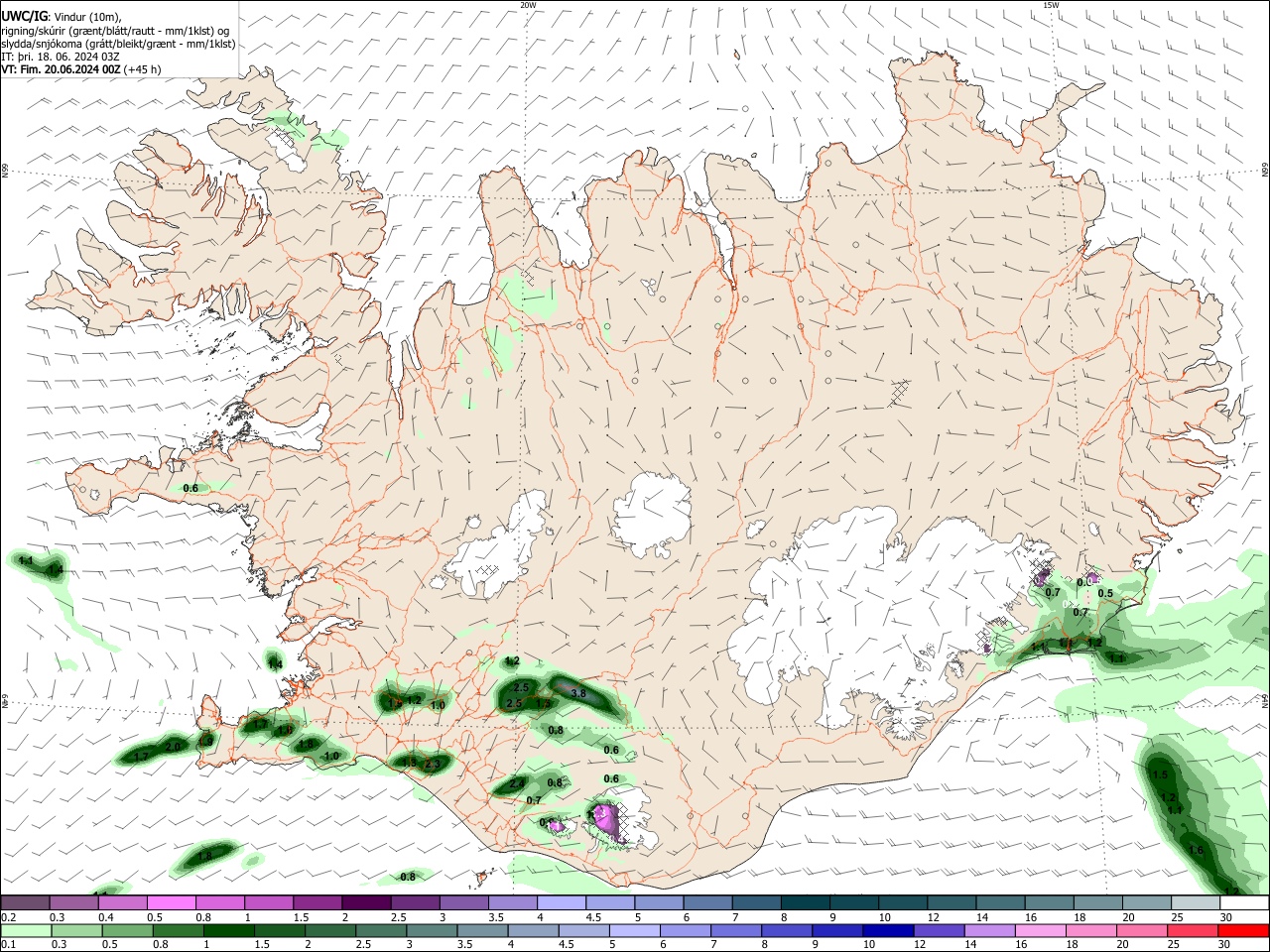The width and height of the screenshot is (1270, 952).
Task: Click the '30' label in the rain legend row
Action: (1226, 945)
